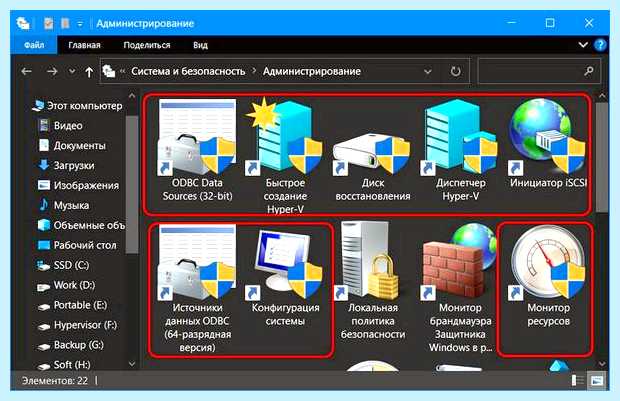Viewport: 620px width, 401px height.
Task: Open Конфигурация системы shortcut
Action: point(285,277)
